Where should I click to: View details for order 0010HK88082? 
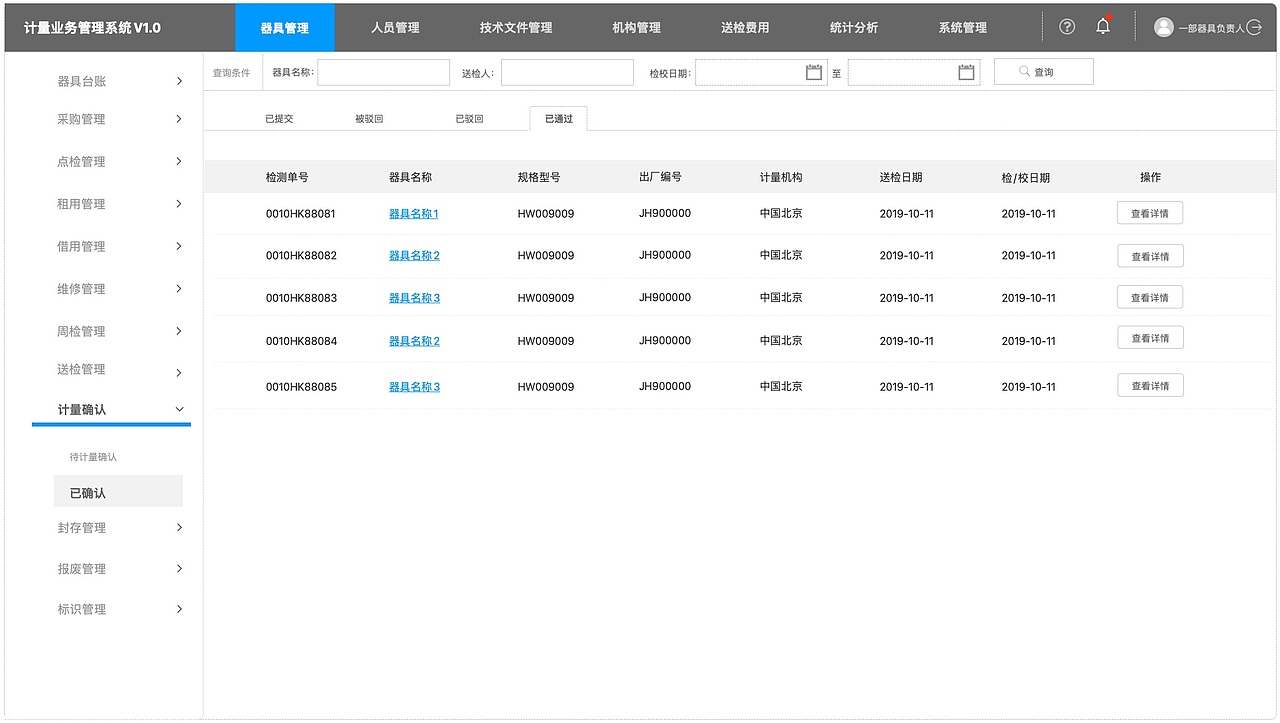click(1150, 256)
